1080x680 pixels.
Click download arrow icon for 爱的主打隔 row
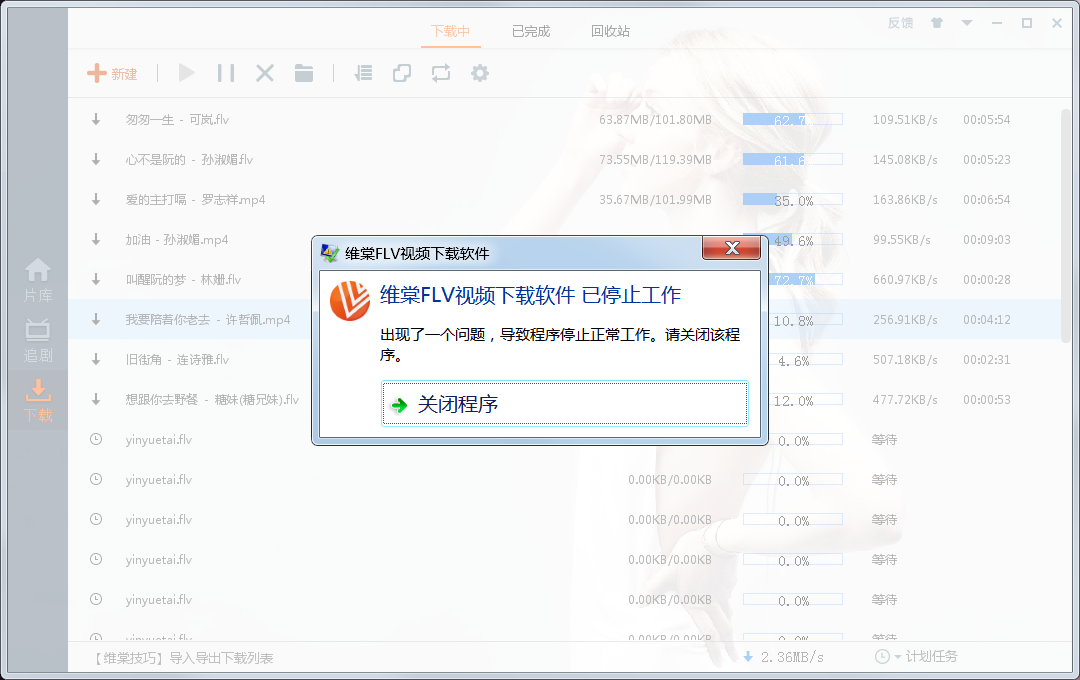click(96, 199)
